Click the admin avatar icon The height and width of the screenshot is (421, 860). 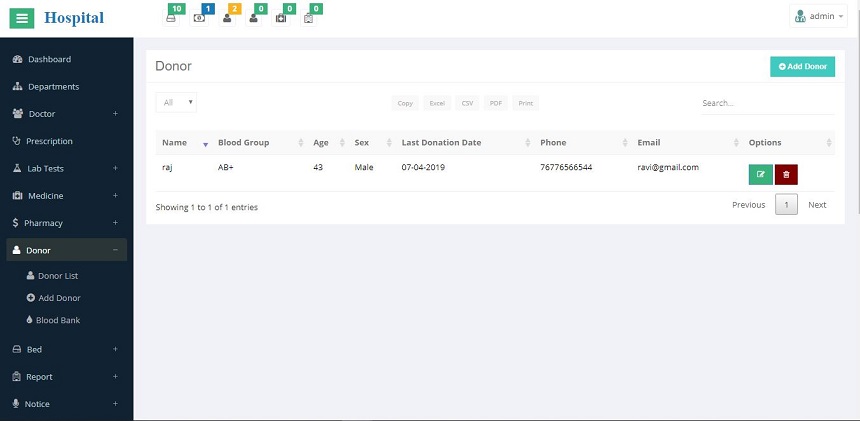click(x=800, y=16)
